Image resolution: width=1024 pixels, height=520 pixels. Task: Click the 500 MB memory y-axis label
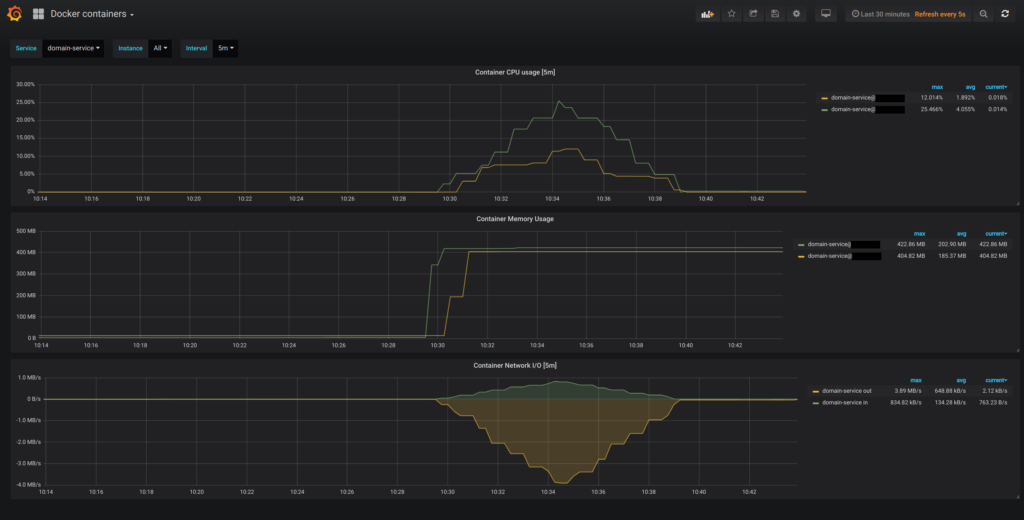tap(27, 231)
